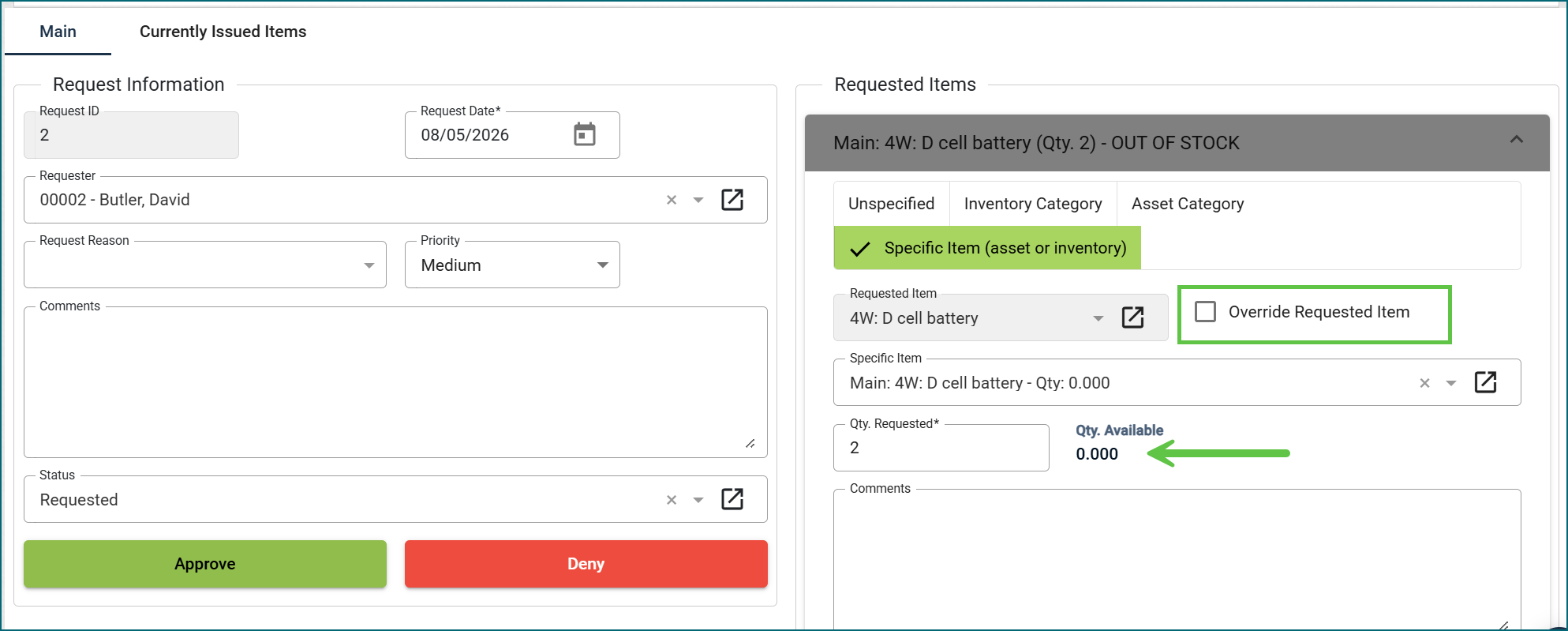
Task: Select the Unspecified option
Action: (x=892, y=204)
